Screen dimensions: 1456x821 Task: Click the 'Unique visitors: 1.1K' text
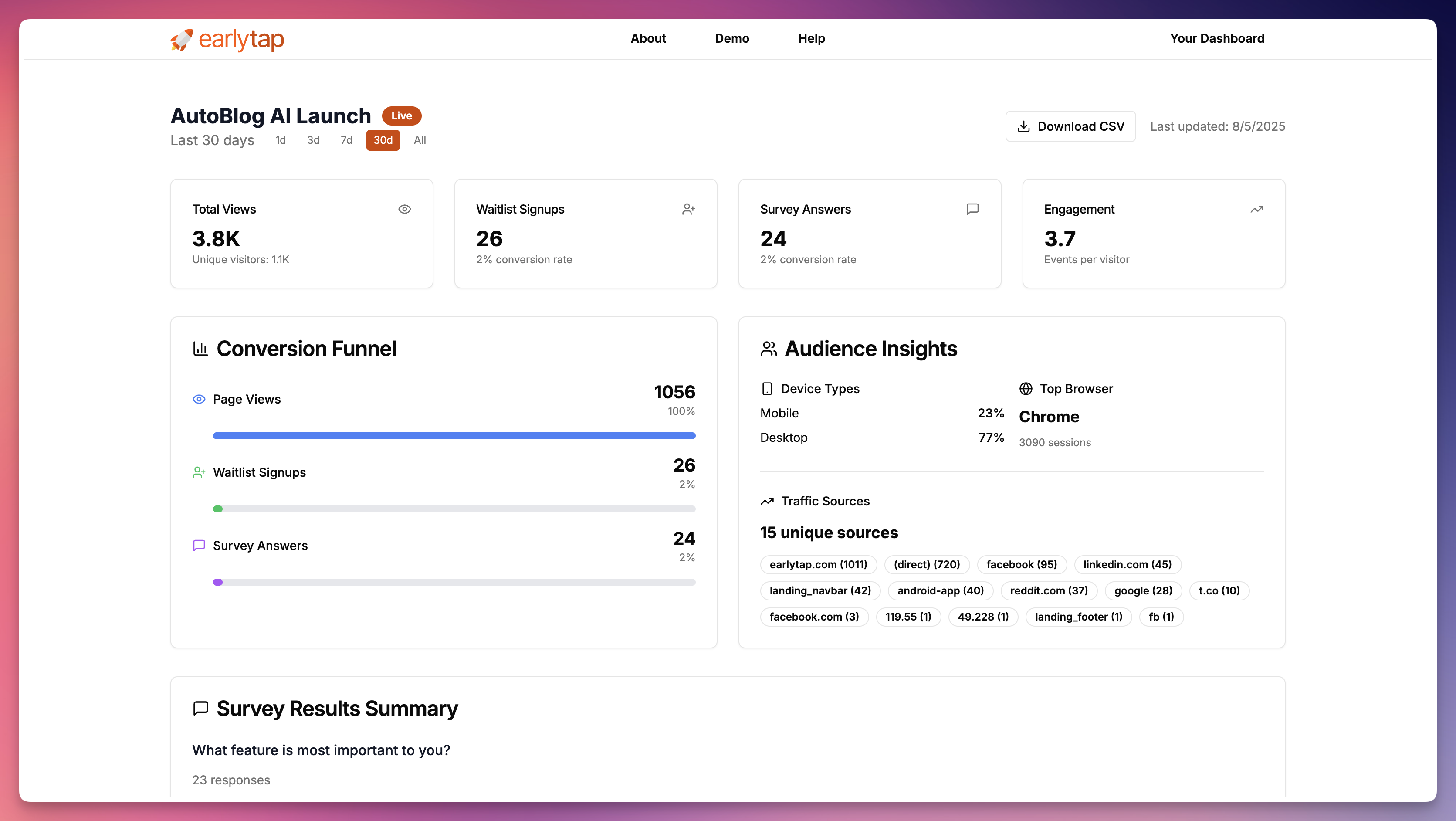[241, 260]
